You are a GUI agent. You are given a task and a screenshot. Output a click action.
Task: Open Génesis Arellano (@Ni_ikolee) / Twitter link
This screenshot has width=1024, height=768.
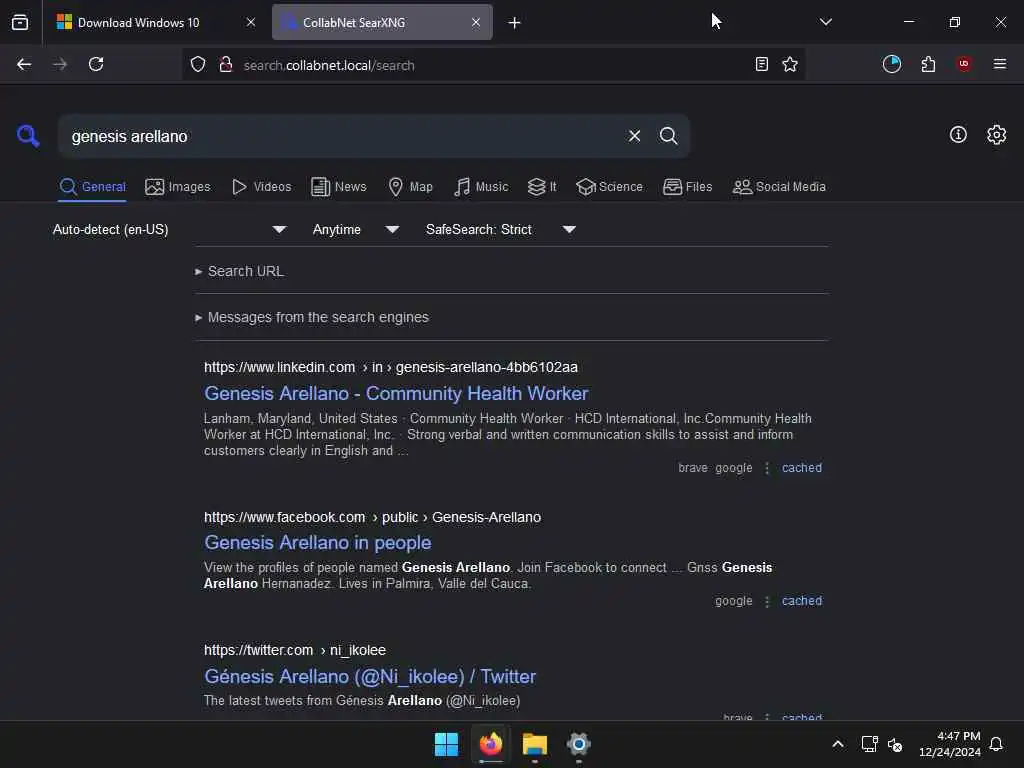370,677
